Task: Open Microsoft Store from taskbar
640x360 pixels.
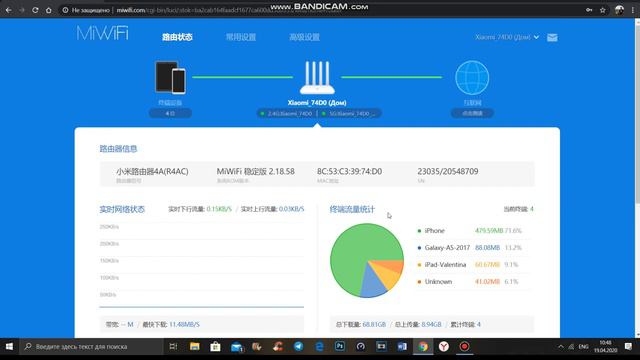Action: coord(215,347)
